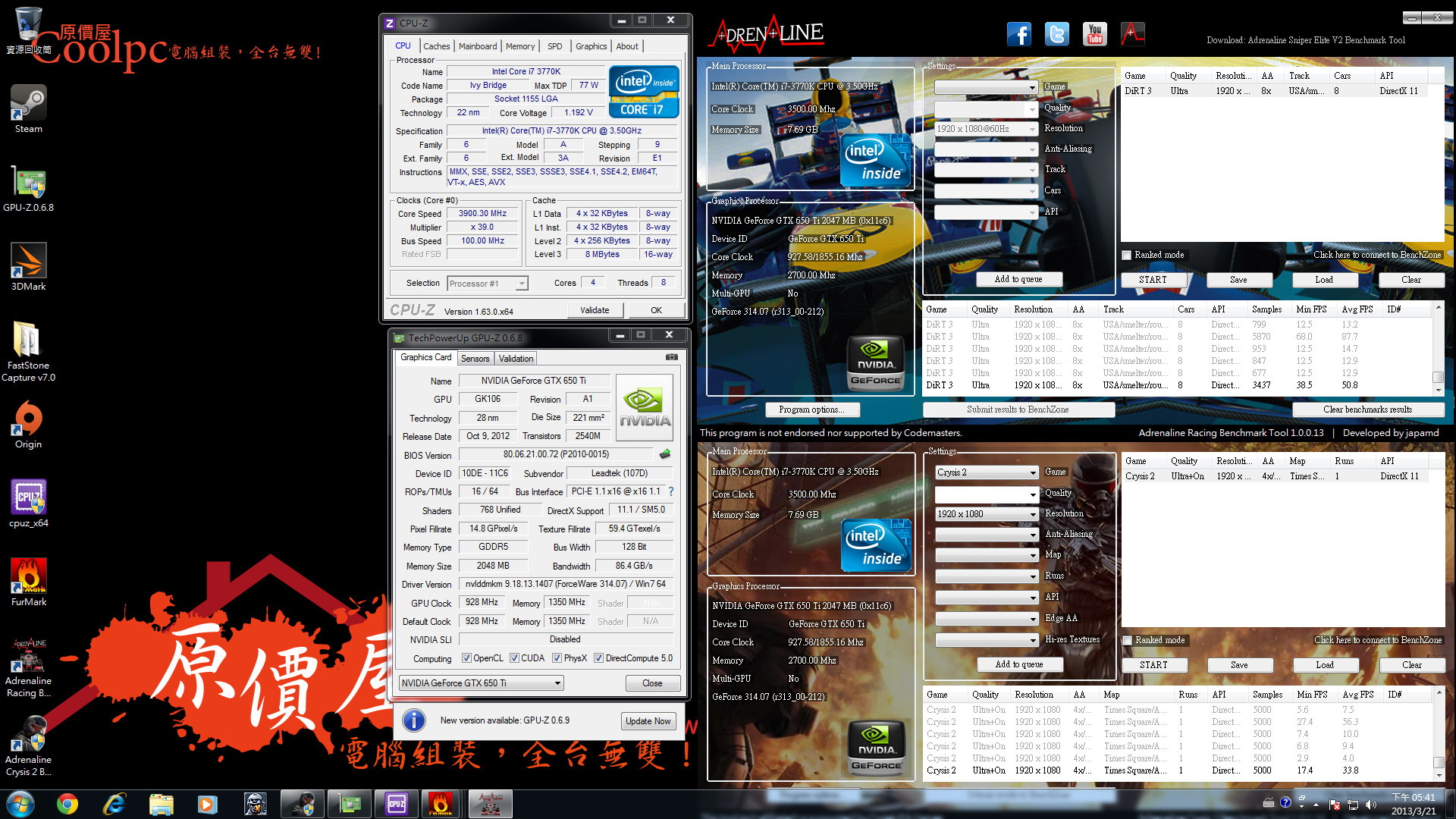Click the CPU-Z Validate button
The height and width of the screenshot is (819, 1456).
point(595,310)
